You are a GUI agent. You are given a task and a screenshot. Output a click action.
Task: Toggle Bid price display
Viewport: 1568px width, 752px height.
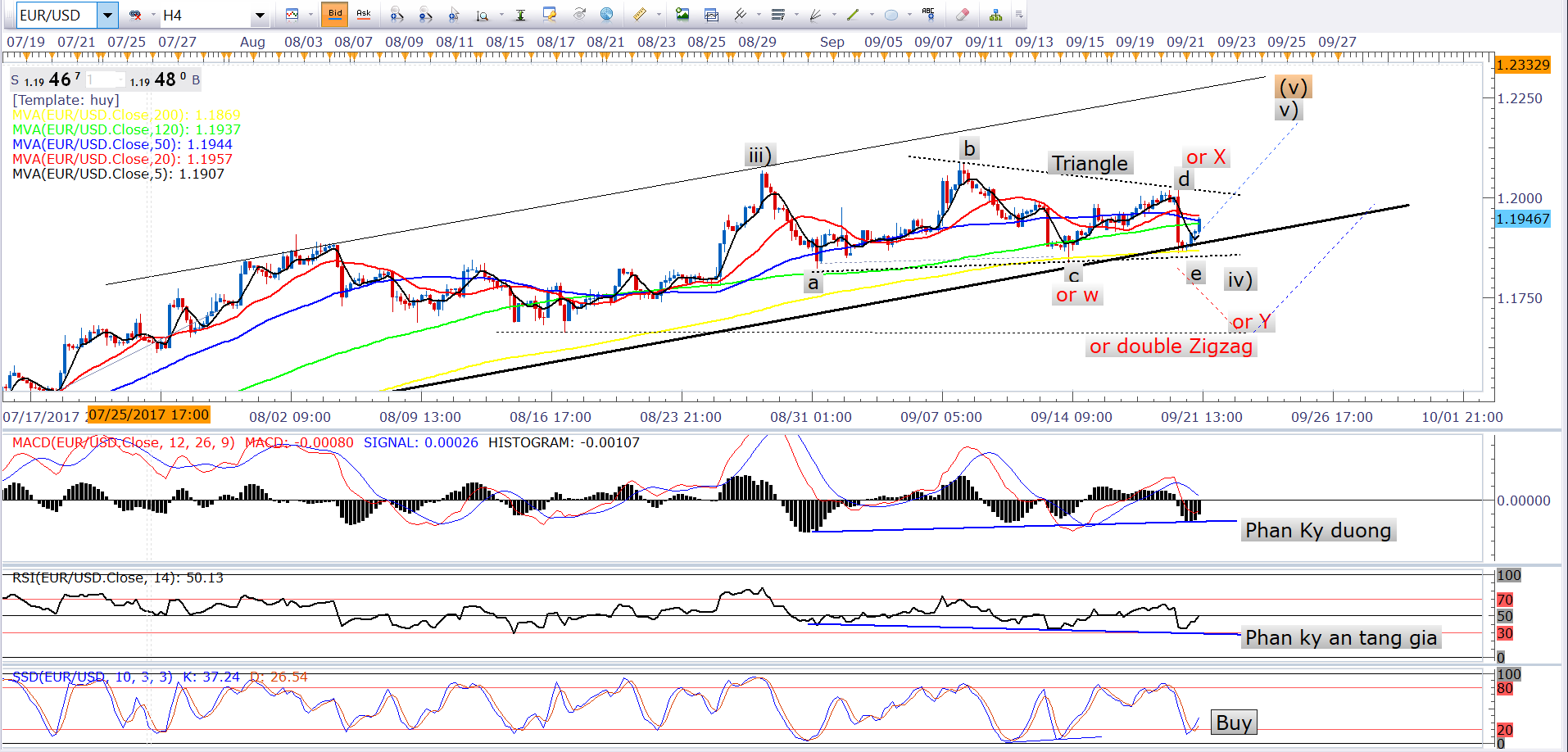335,15
